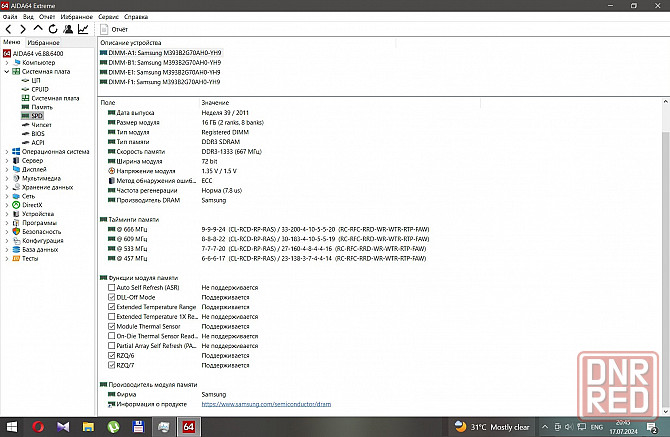670x437 pixels.
Task: Launch Opera browser from taskbar
Action: point(38,427)
